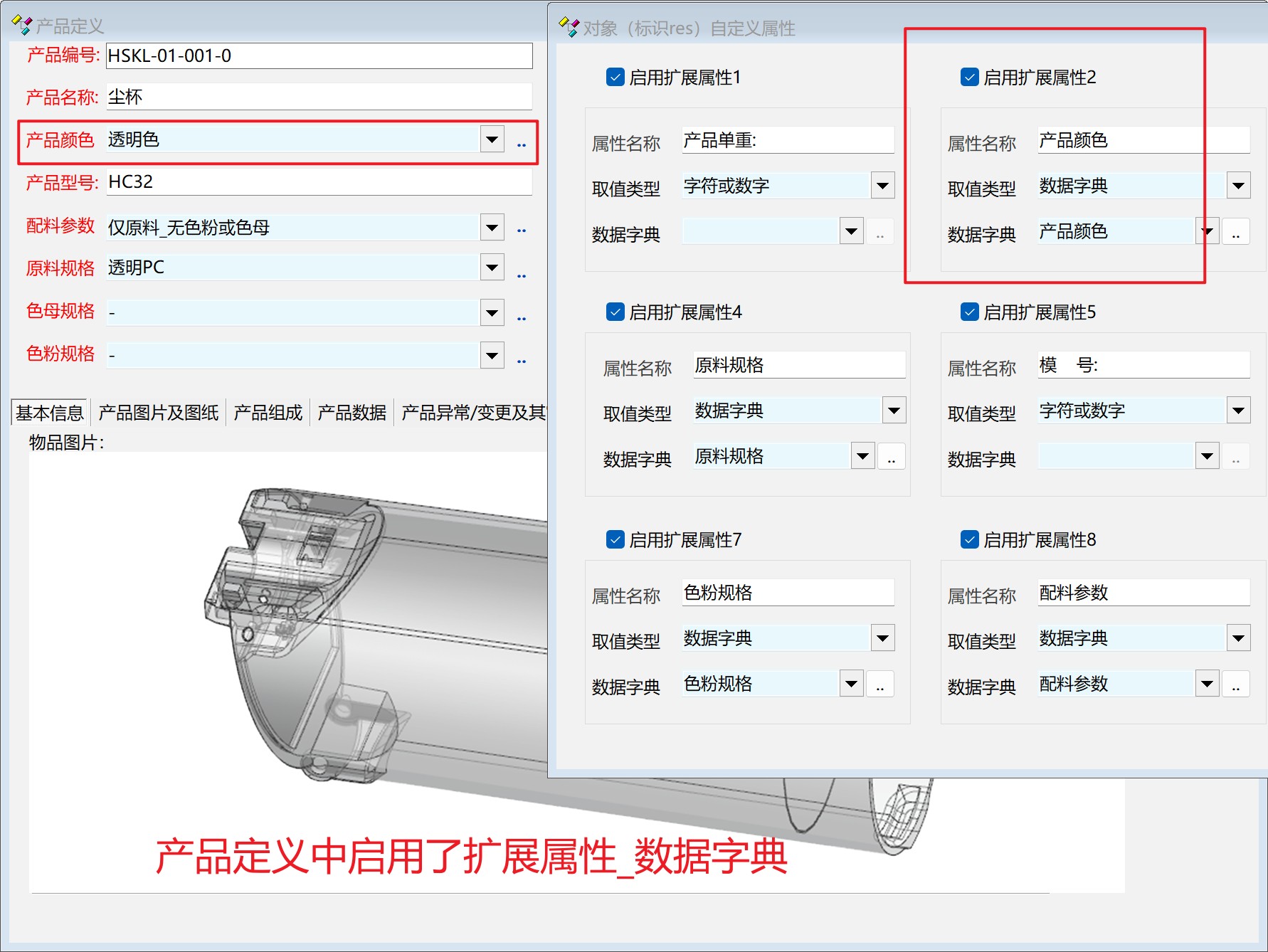This screenshot has width=1268, height=952.
Task: Click the browse dots beside 原料规格 field
Action: tap(522, 275)
